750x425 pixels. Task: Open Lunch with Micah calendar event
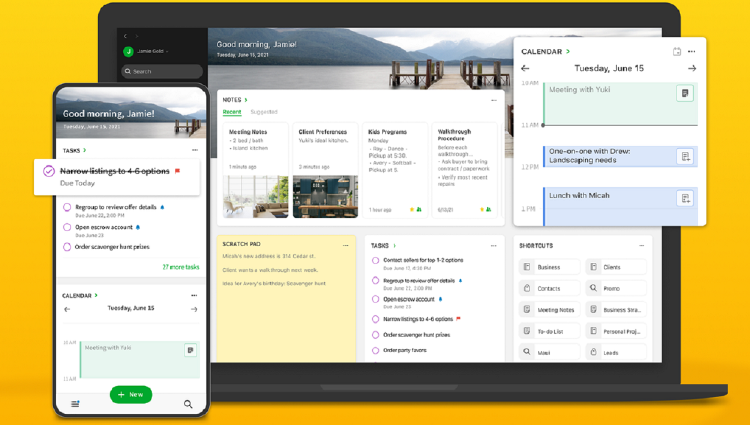[x=620, y=206]
